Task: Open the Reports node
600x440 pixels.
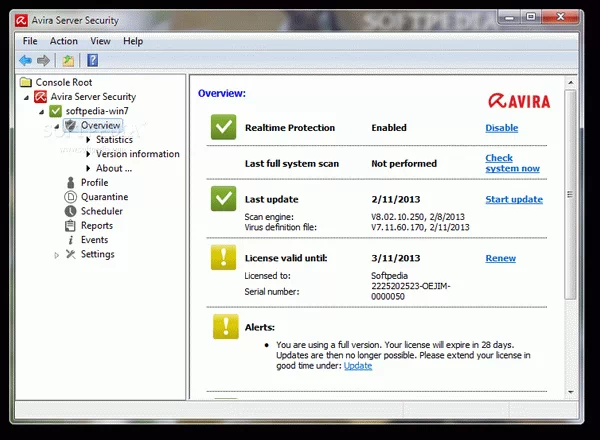Action: tap(97, 226)
